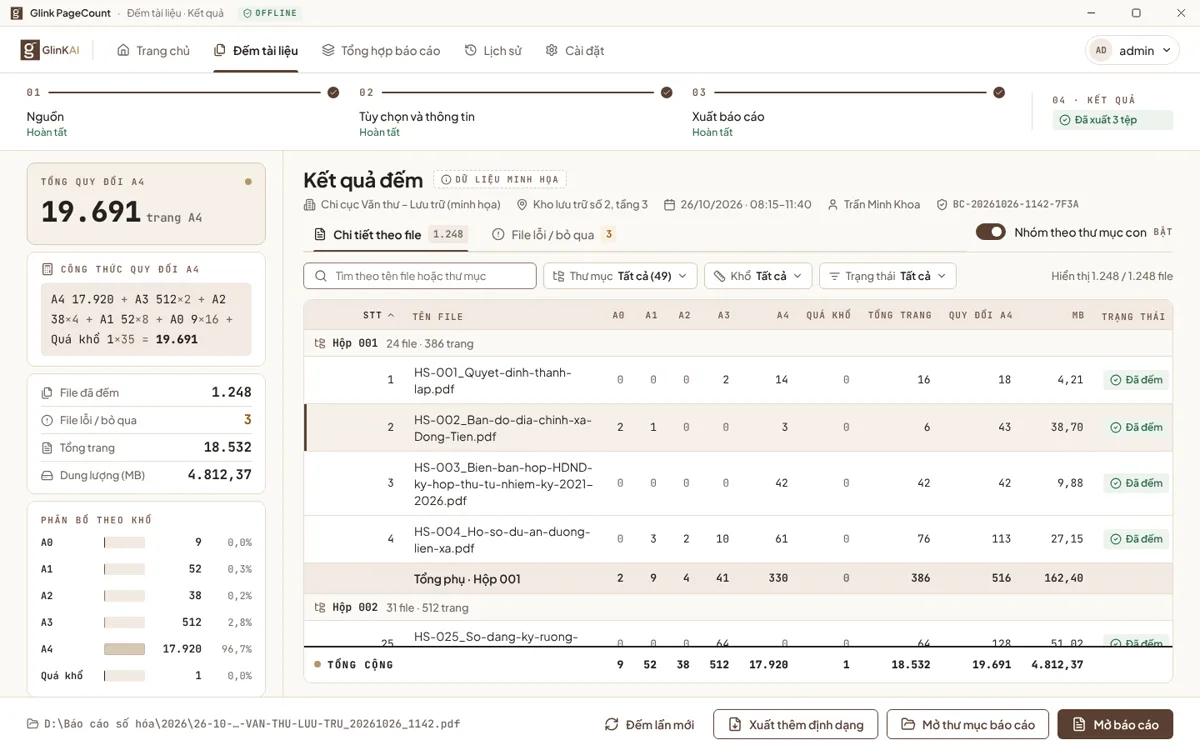Open the Trạng thái filter dropdown

coord(888,276)
